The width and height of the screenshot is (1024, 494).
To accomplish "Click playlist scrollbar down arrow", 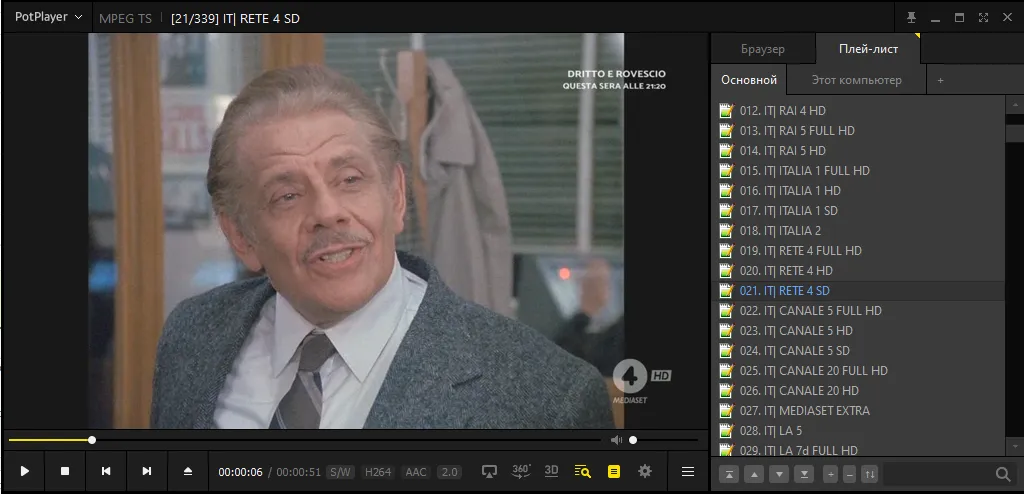I will pyautogui.click(x=1015, y=448).
